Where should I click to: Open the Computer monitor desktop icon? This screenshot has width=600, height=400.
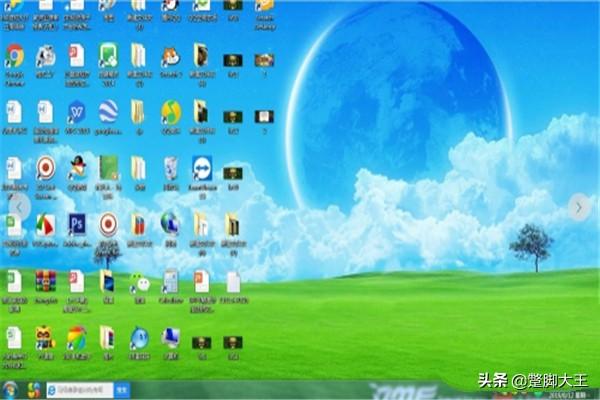[x=171, y=338]
